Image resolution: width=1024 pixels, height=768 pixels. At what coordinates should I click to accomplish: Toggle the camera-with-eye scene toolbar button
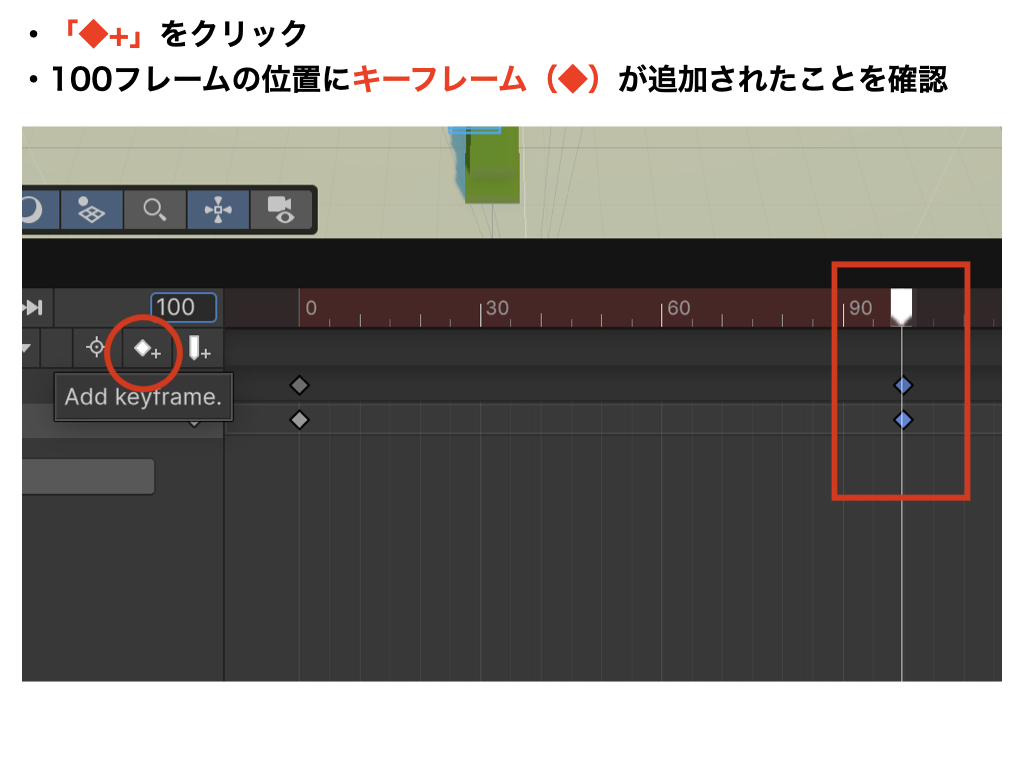[280, 210]
